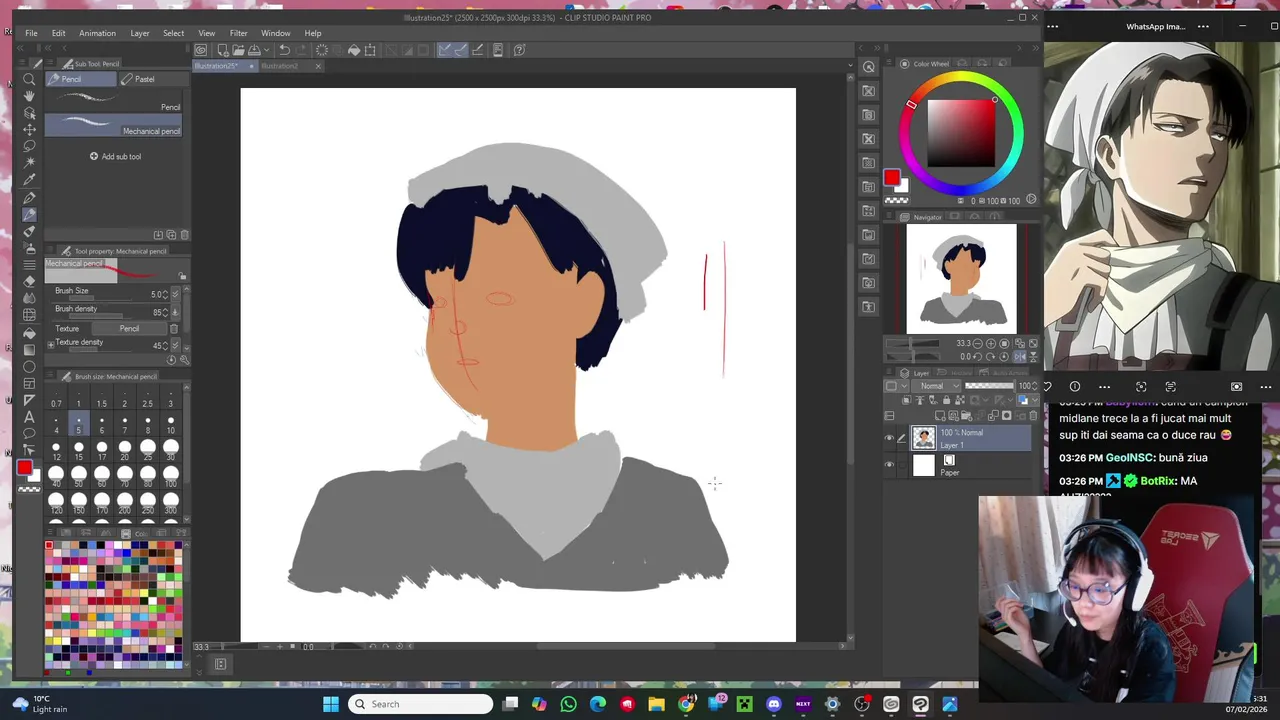Screen dimensions: 1280x720
Task: Click the Navigator canvas thumbnail
Action: (961, 279)
